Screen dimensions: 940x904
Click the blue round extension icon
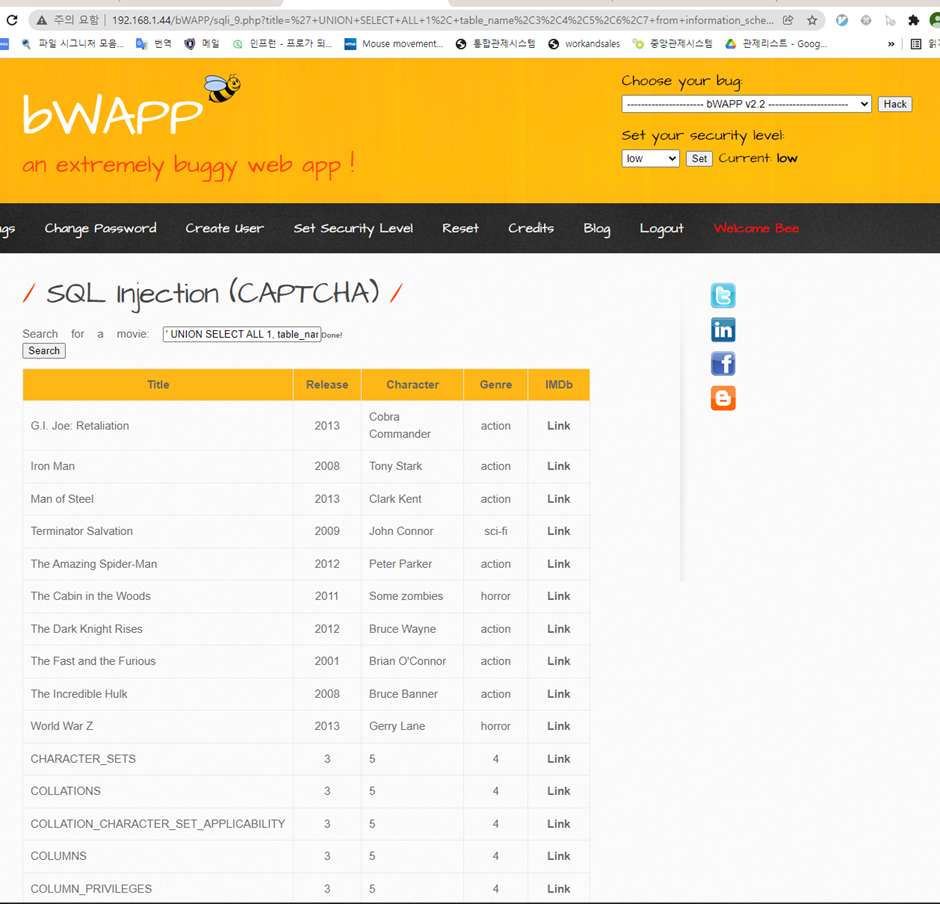coord(842,20)
